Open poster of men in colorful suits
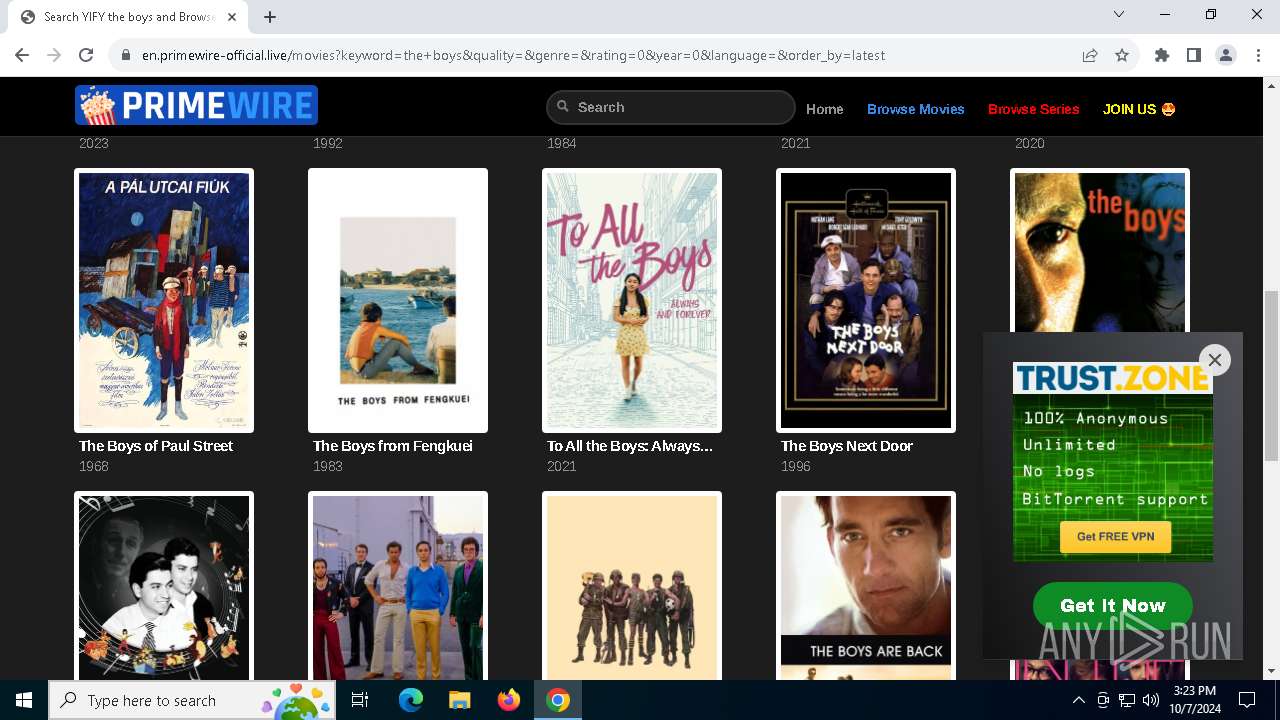Image resolution: width=1280 pixels, height=720 pixels. [398, 586]
